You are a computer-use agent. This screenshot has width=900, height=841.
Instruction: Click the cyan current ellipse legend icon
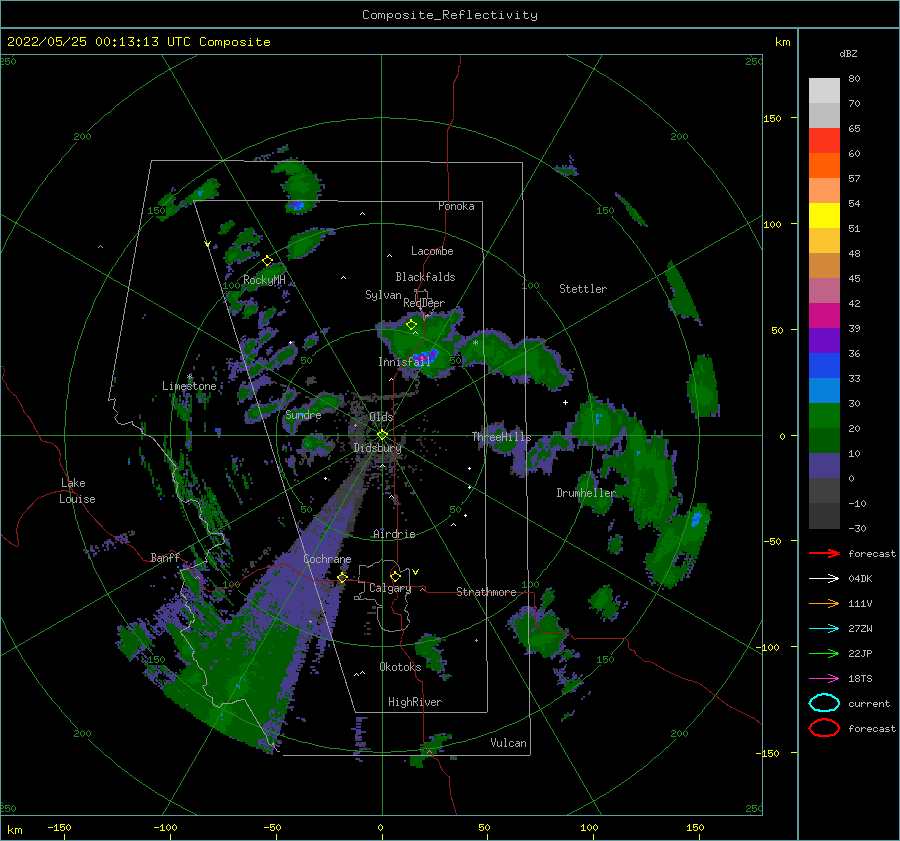point(824,703)
